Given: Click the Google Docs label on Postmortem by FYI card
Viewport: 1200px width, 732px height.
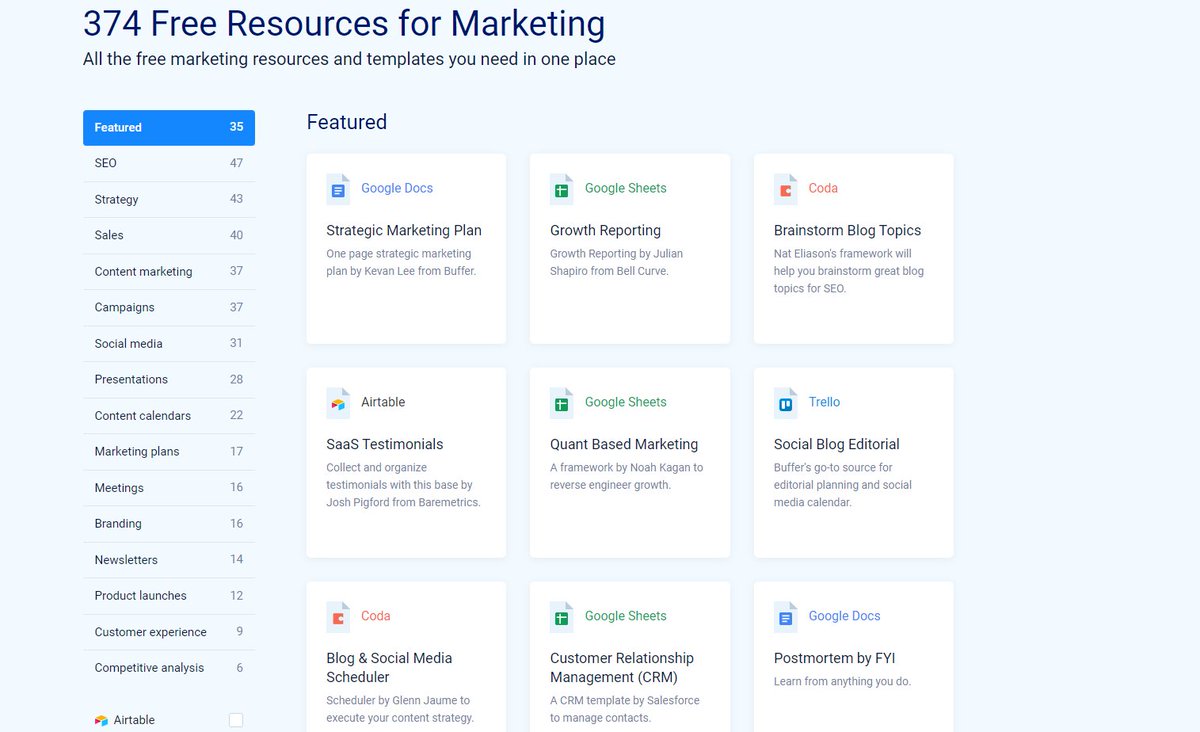Looking at the screenshot, I should coord(844,616).
